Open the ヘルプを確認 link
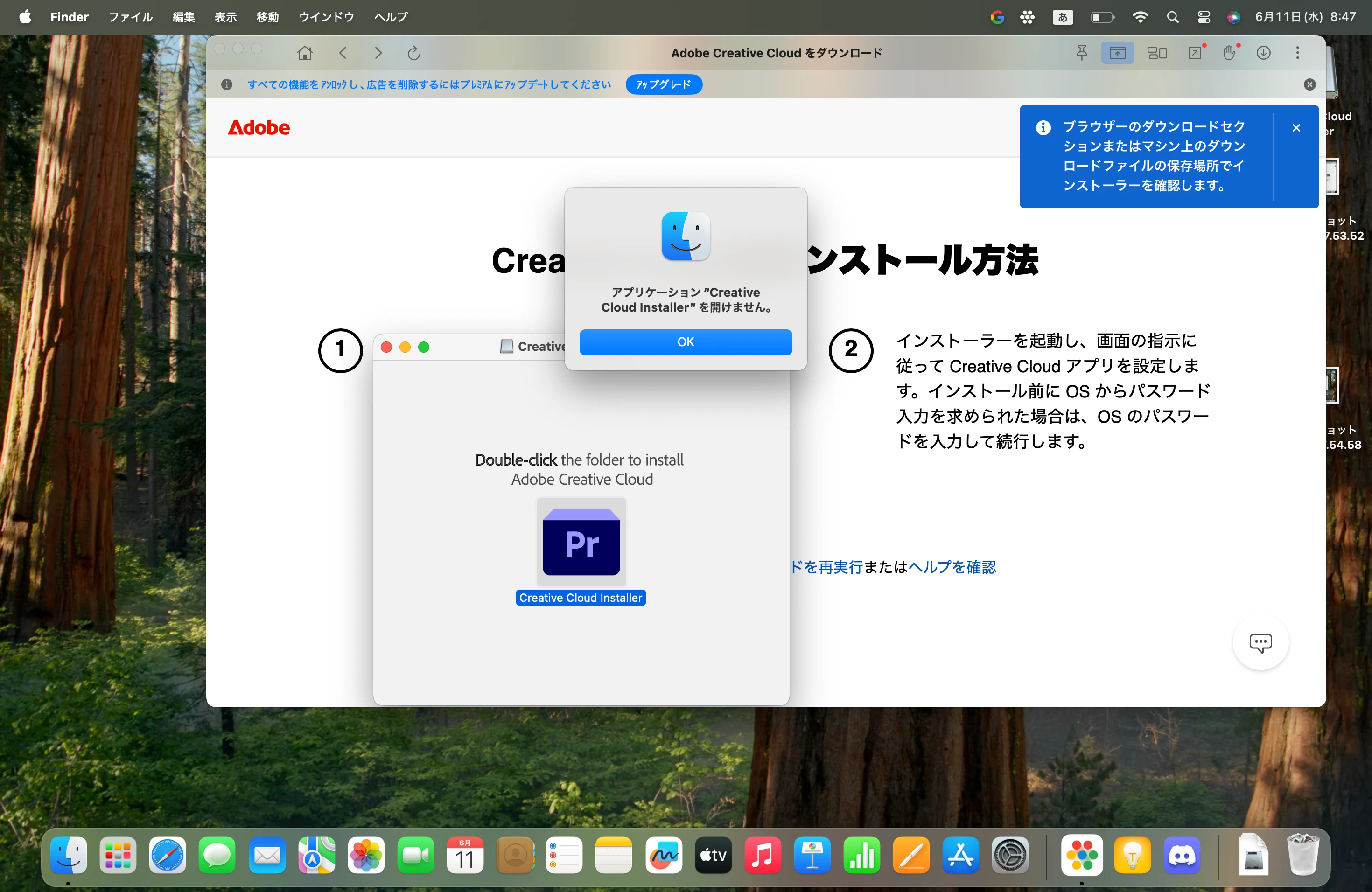Screen dimensions: 1372x892 tap(952, 567)
